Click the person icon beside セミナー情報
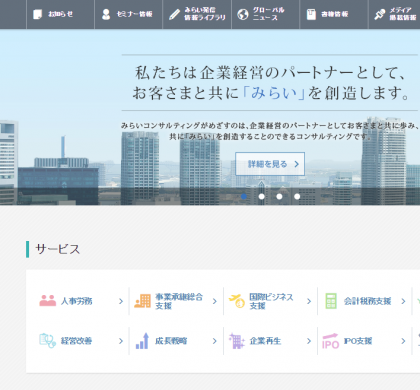The height and width of the screenshot is (390, 420). 106,14
